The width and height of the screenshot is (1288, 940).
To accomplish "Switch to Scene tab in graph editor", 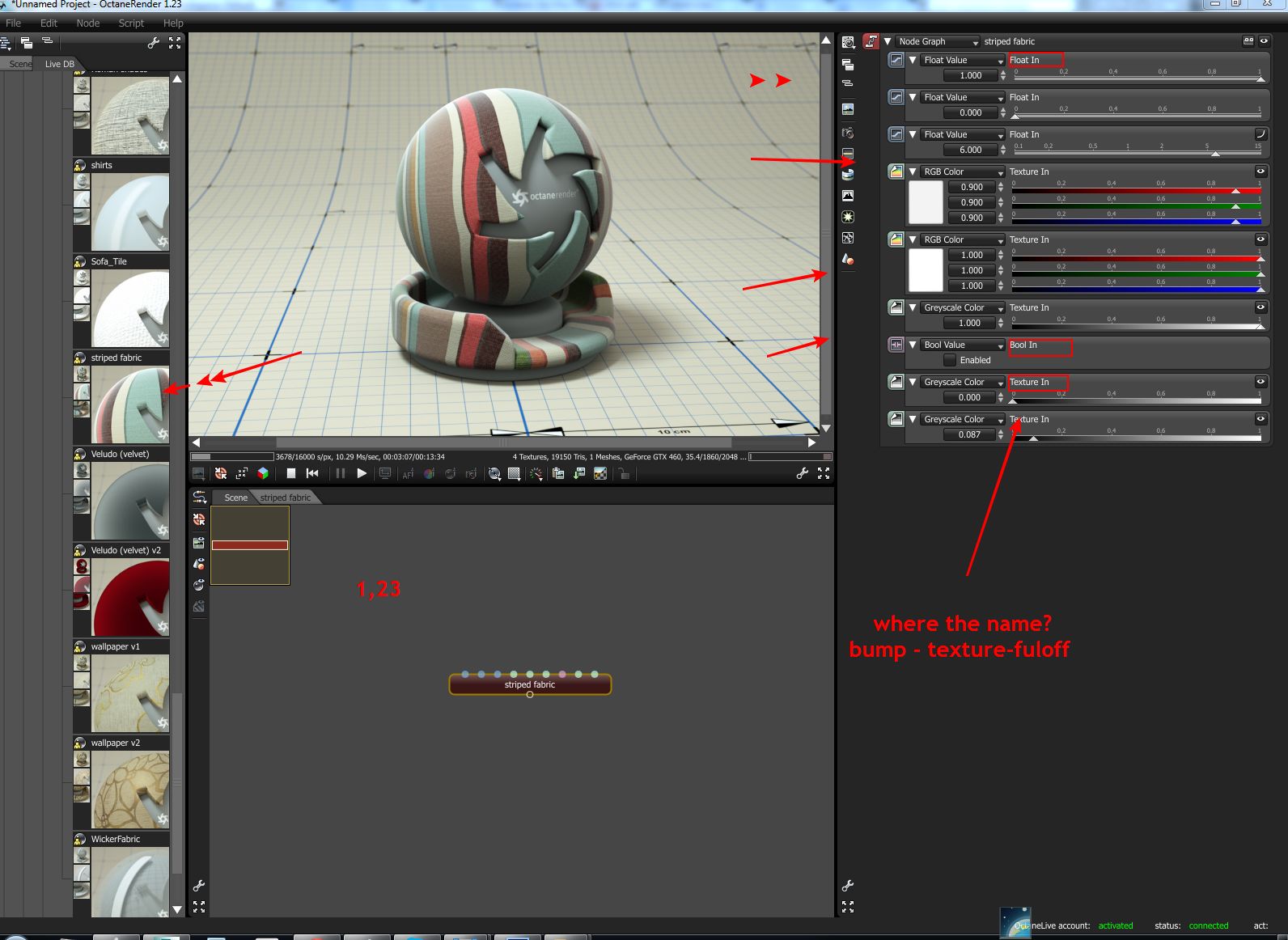I will coord(235,498).
